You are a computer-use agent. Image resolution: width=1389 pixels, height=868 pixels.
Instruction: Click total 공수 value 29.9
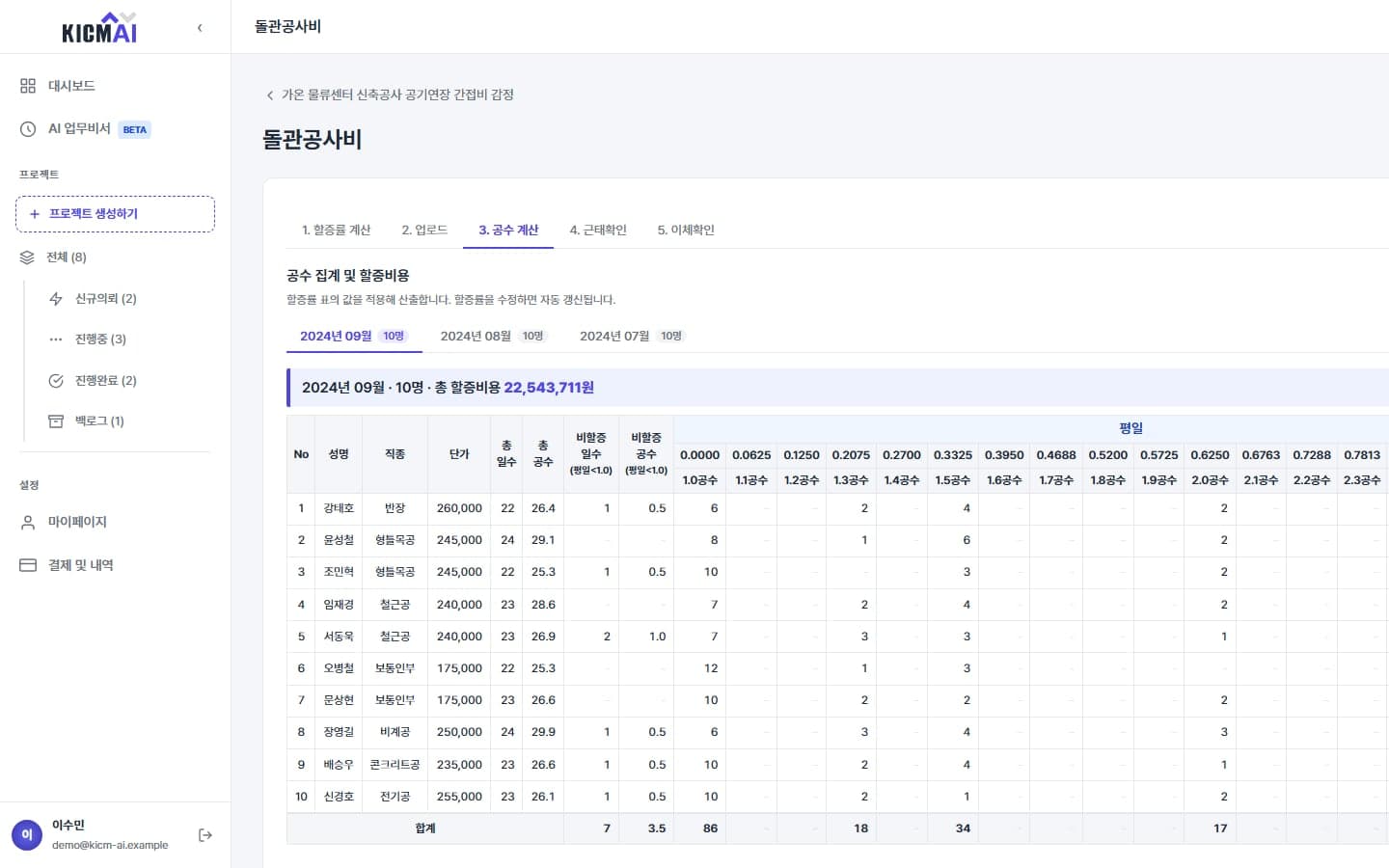click(543, 732)
